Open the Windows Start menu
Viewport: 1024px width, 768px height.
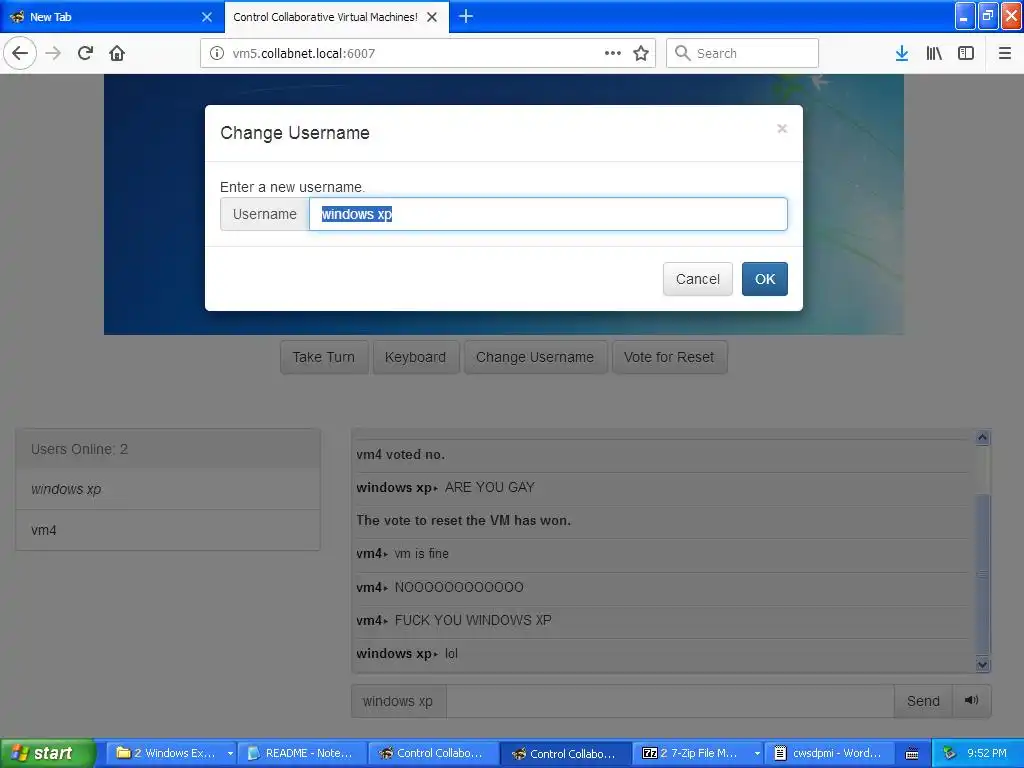(x=48, y=753)
